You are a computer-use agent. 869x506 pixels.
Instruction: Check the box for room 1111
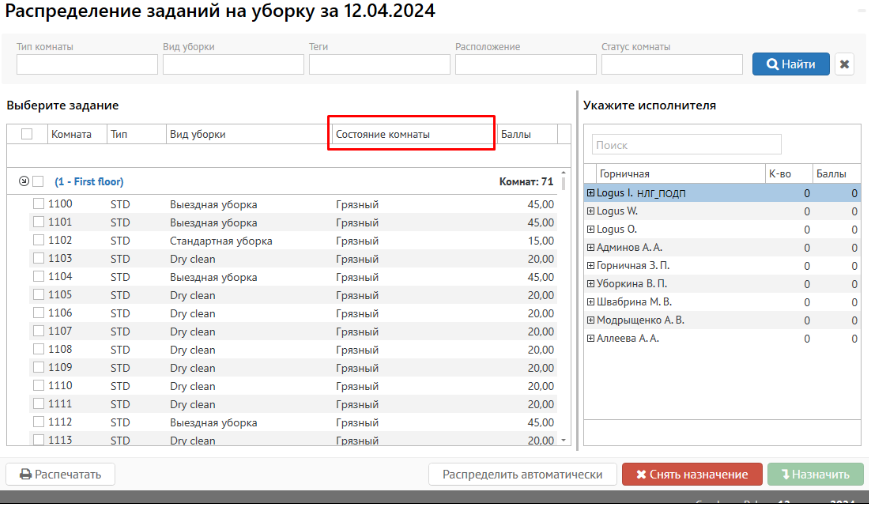(x=38, y=404)
